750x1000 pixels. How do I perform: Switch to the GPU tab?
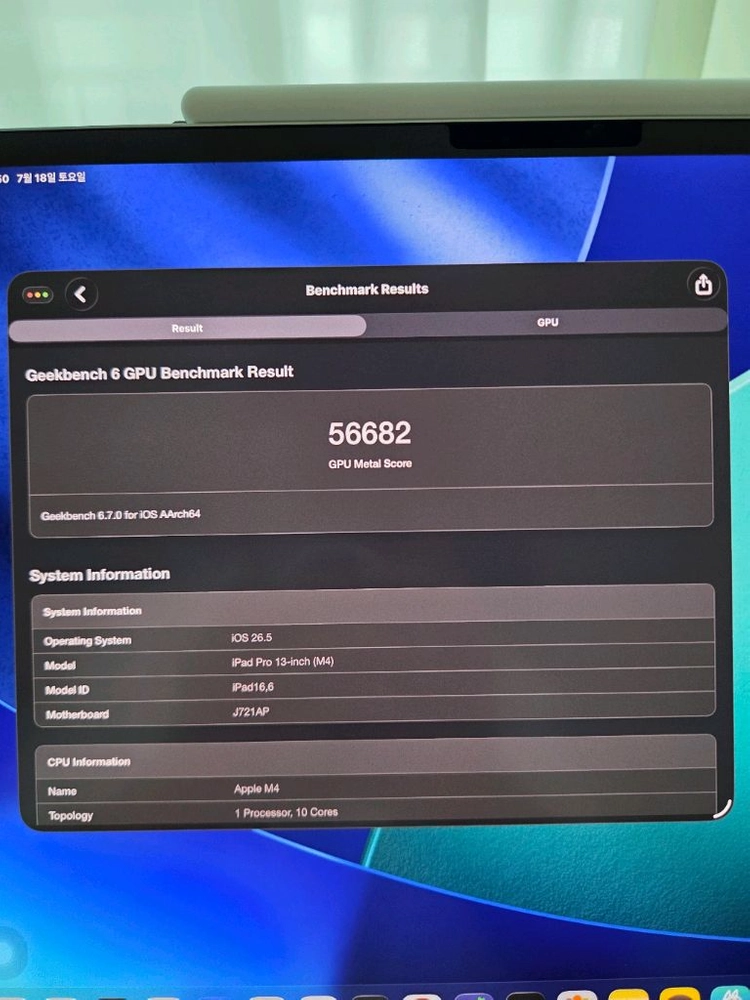[x=547, y=323]
